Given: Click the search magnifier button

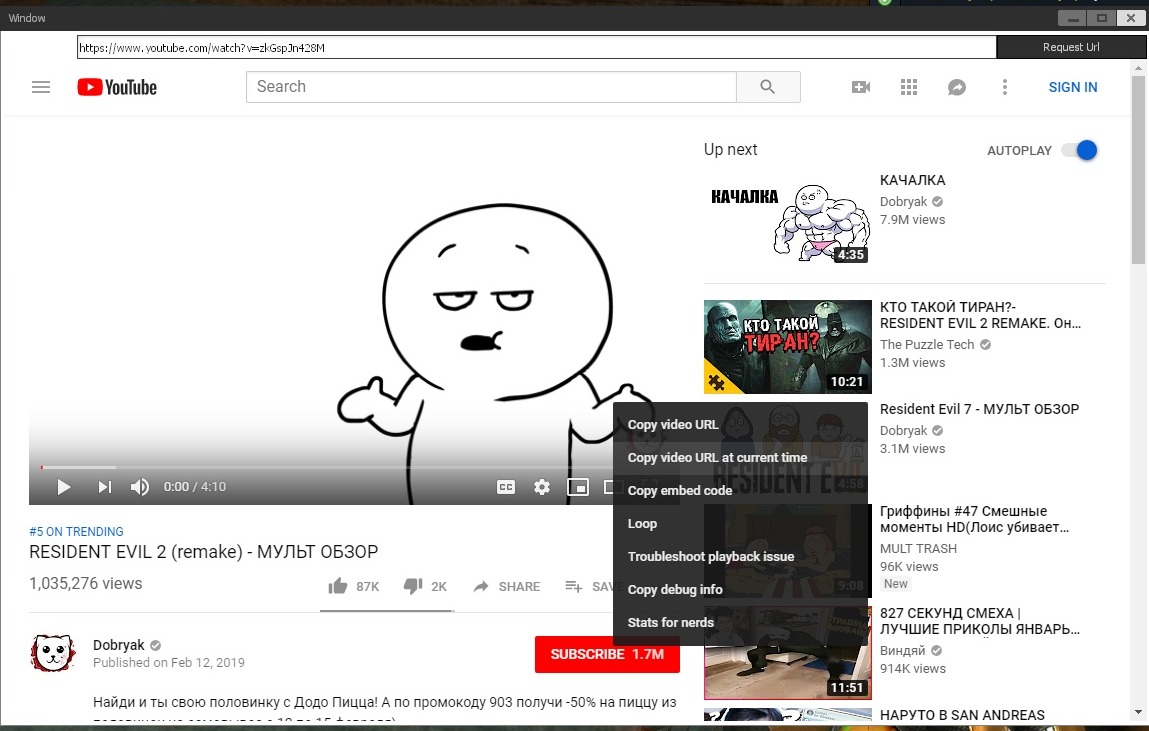Looking at the screenshot, I should click(x=767, y=87).
